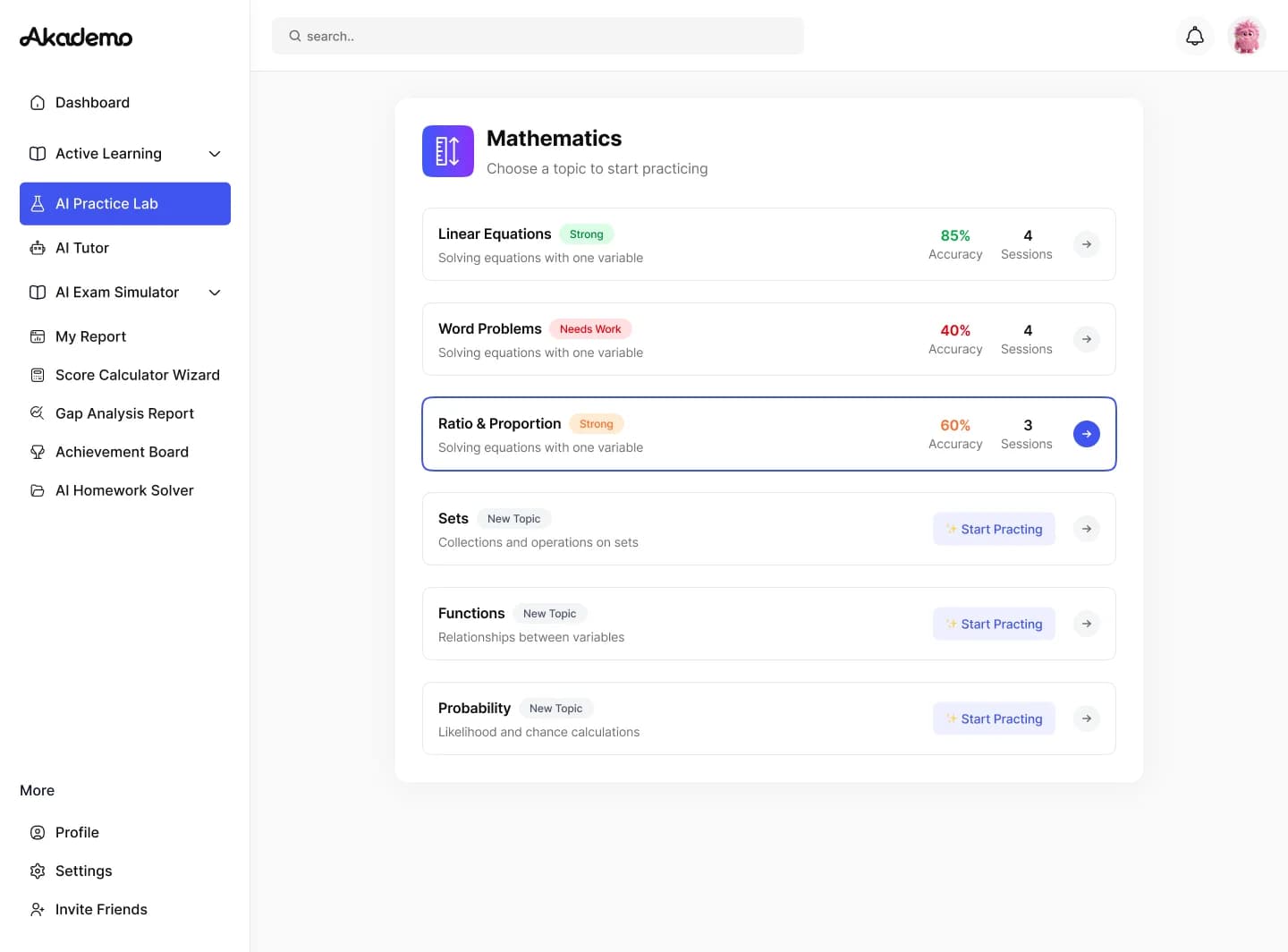
Task: Open the user avatar profile picture
Action: 1246,37
